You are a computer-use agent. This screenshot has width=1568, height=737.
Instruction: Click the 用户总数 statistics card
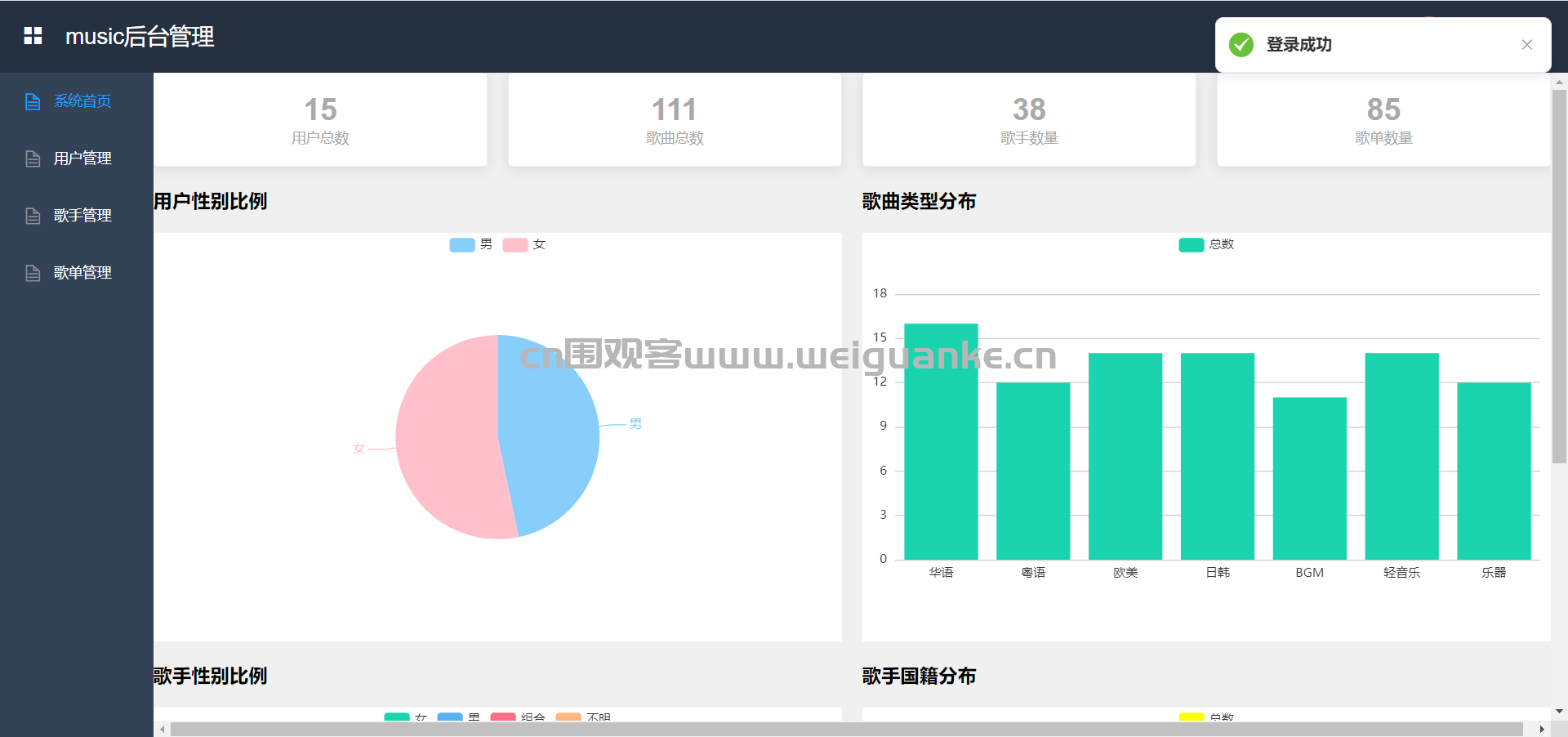click(x=320, y=120)
